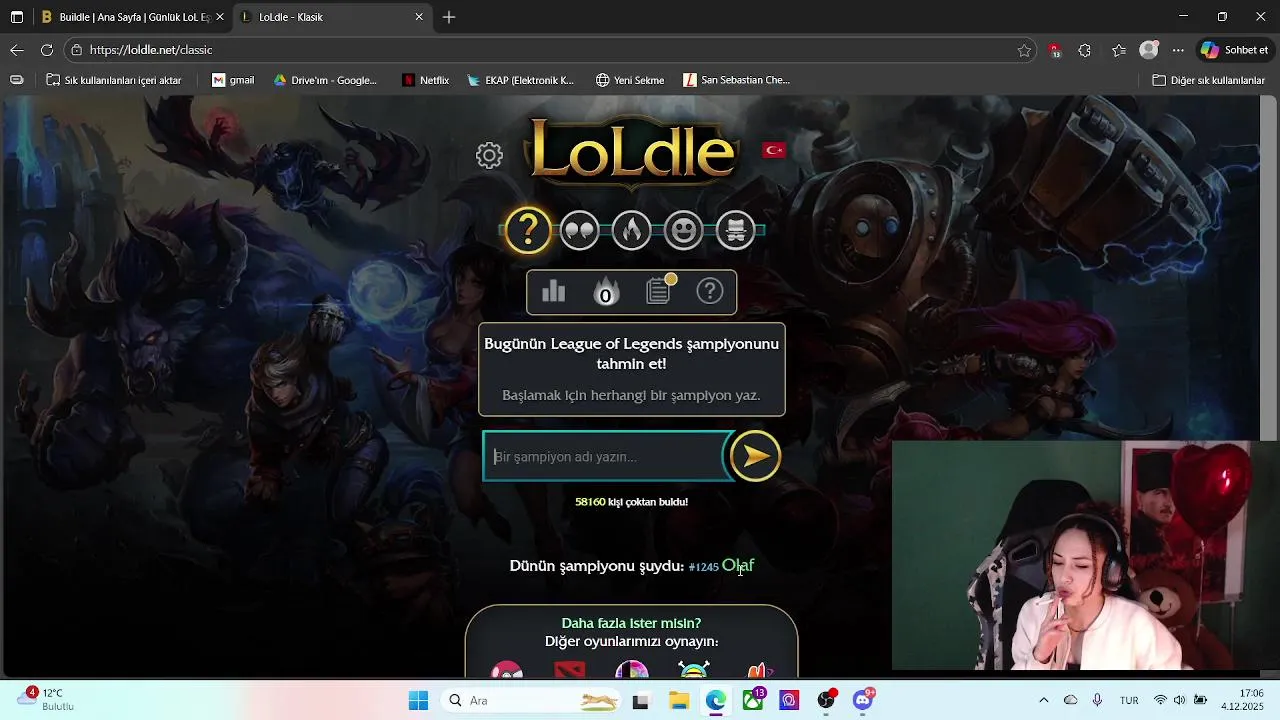The image size is (1280, 720).
Task: Open the Pokéball game icon
Action: (x=507, y=670)
